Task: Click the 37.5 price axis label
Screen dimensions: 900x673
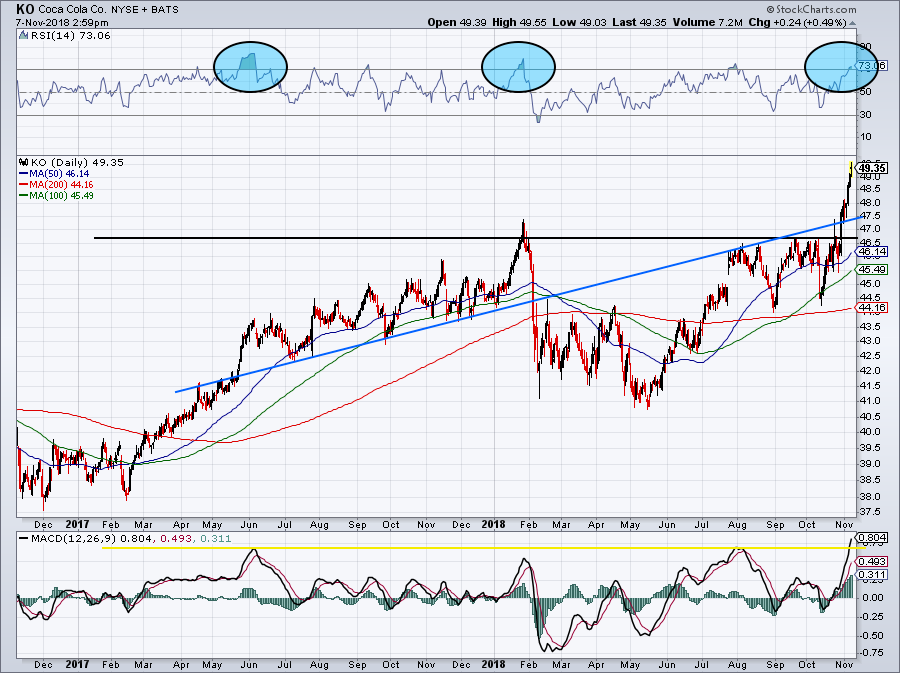Action: [x=870, y=512]
